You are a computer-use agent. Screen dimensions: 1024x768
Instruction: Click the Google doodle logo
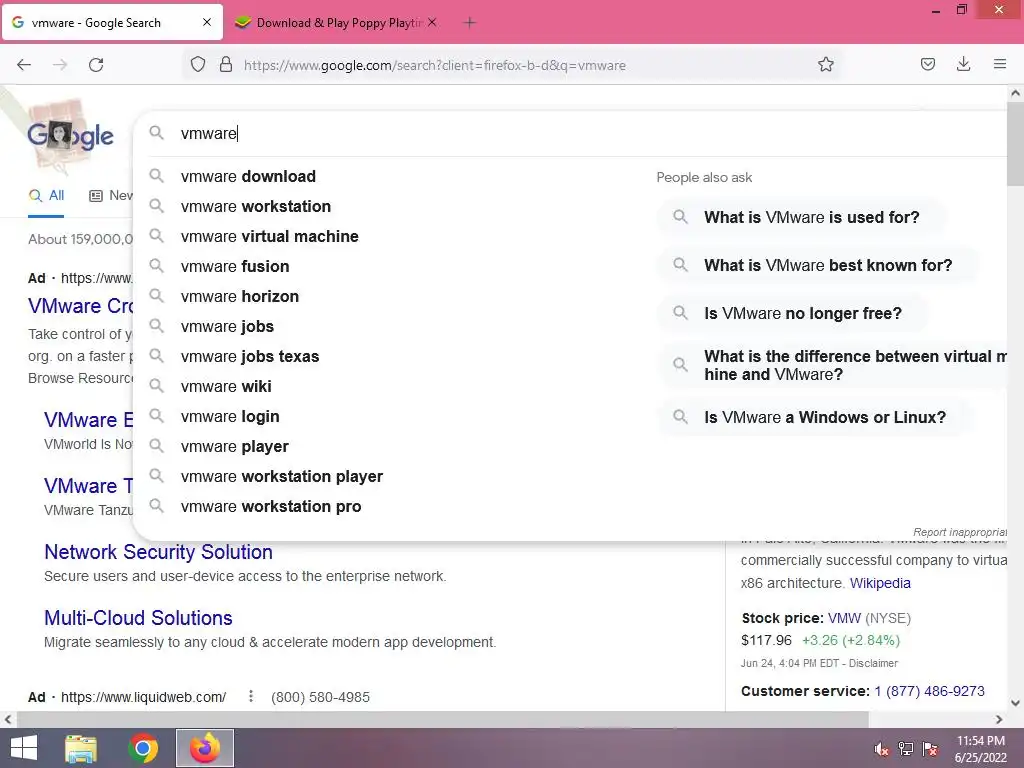(x=70, y=136)
